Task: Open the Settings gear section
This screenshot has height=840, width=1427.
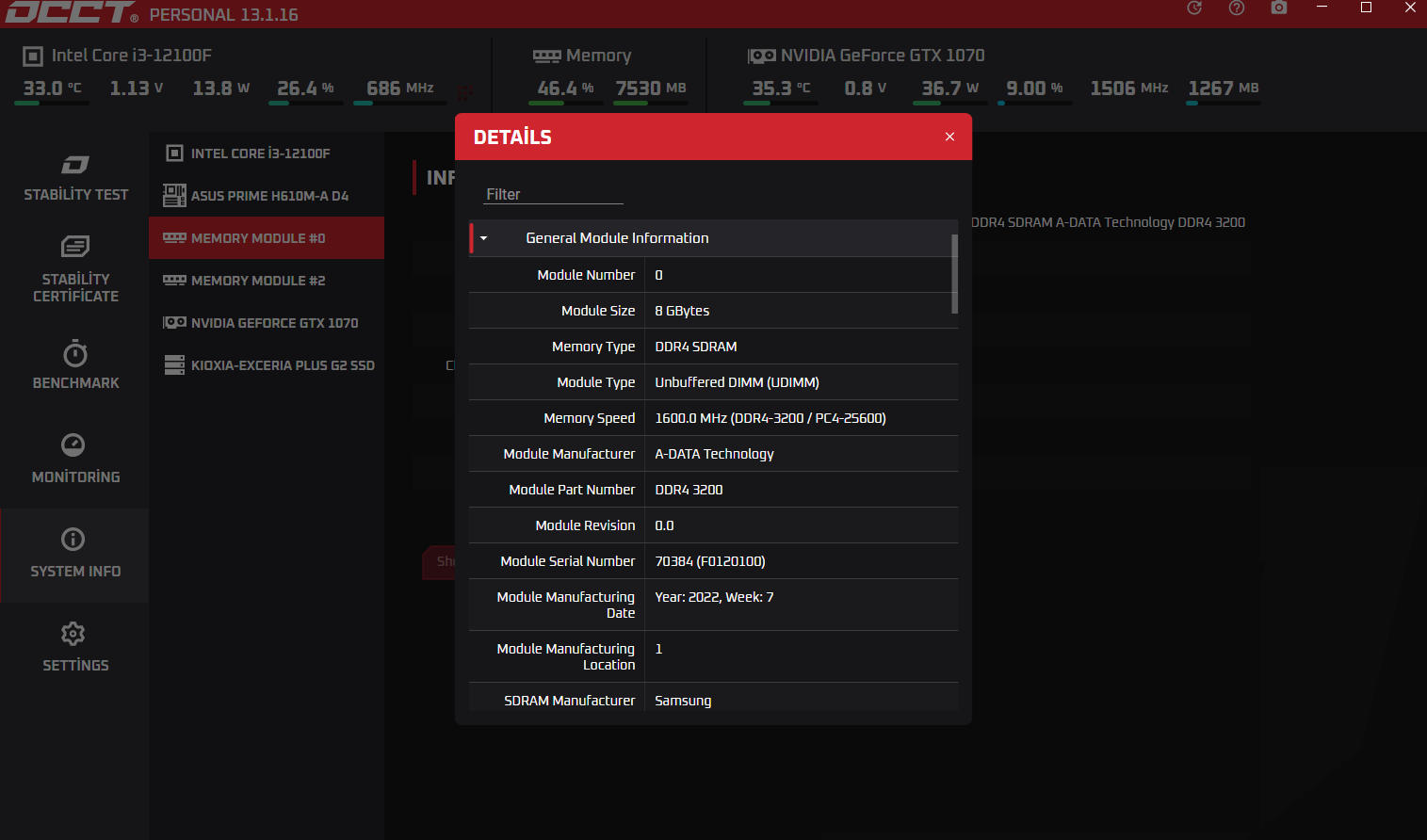Action: click(x=75, y=648)
